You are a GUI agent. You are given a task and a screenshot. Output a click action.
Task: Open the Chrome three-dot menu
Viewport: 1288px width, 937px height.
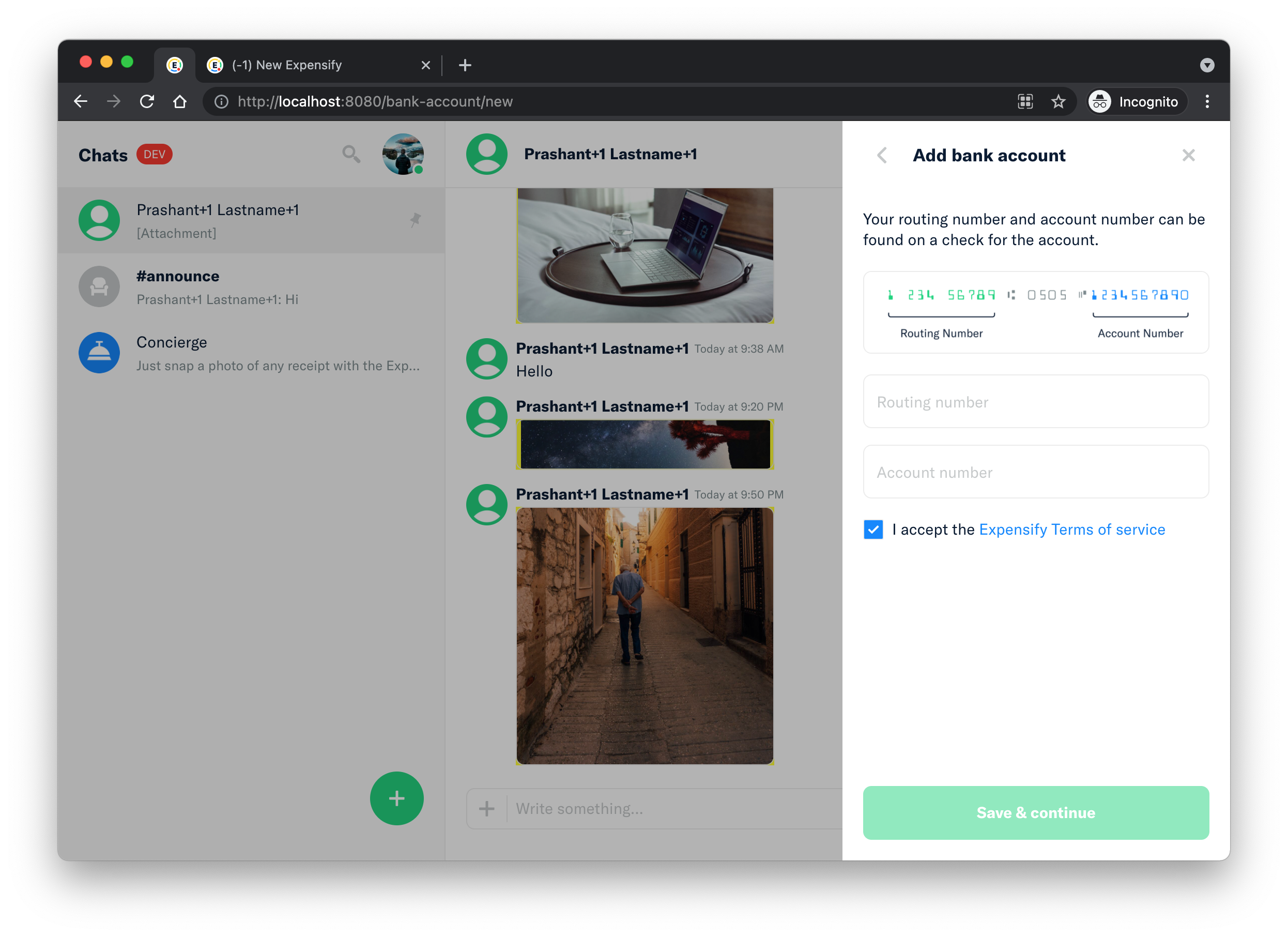pos(1207,102)
